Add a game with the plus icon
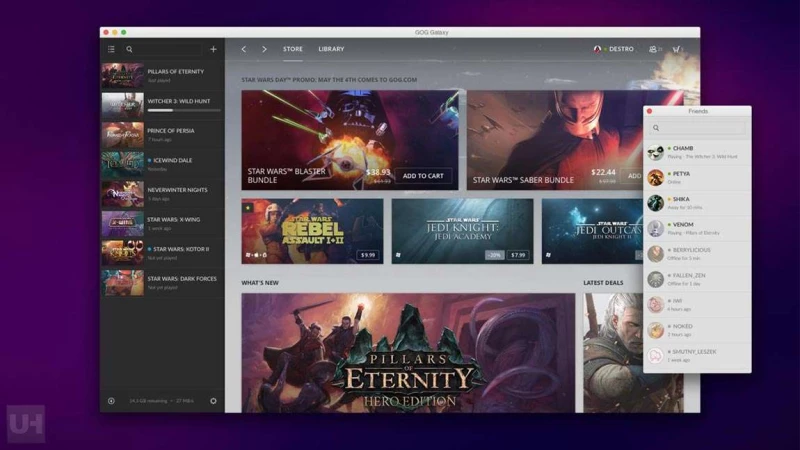The image size is (800, 450). coord(213,49)
